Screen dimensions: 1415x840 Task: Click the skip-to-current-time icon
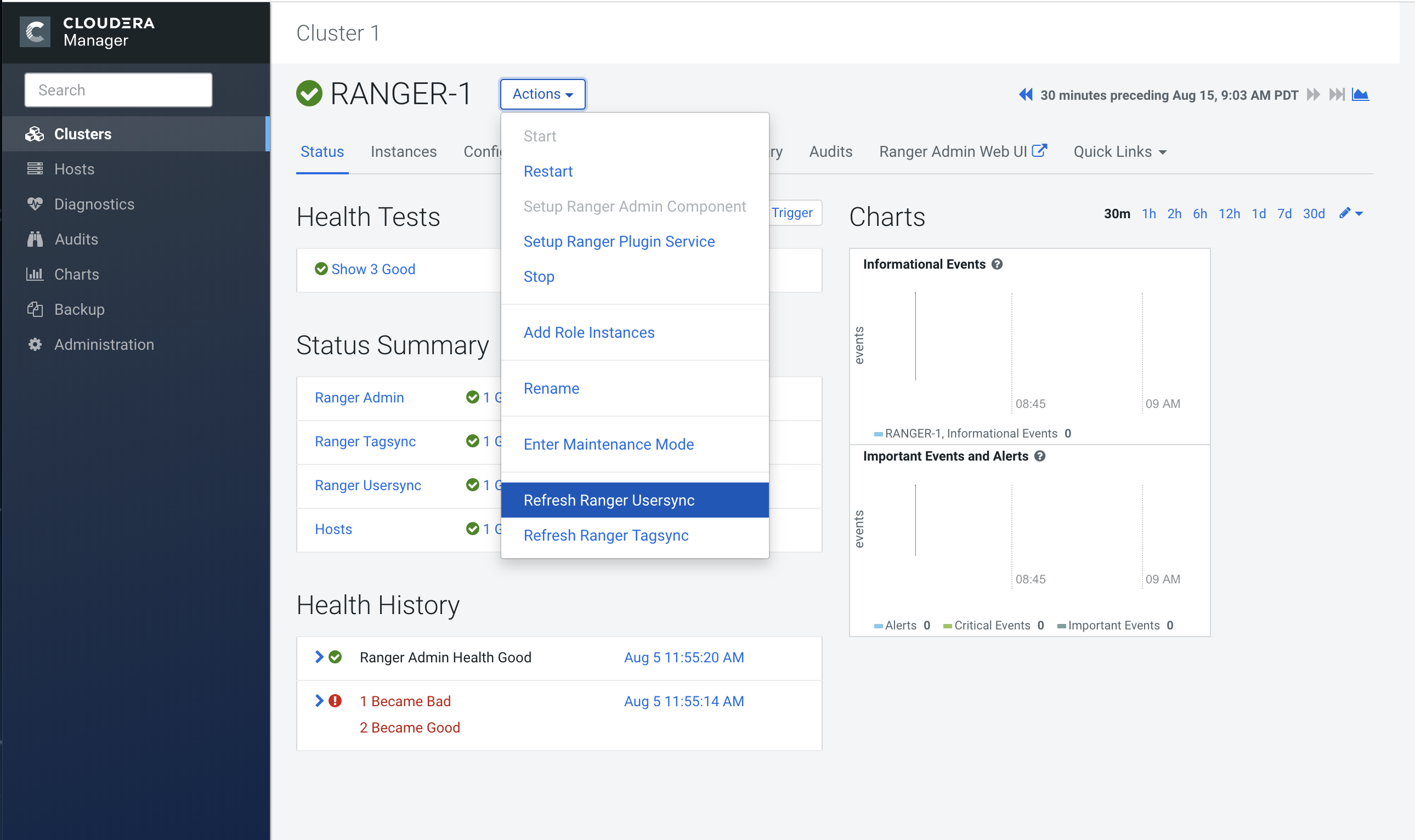pyautogui.click(x=1337, y=94)
